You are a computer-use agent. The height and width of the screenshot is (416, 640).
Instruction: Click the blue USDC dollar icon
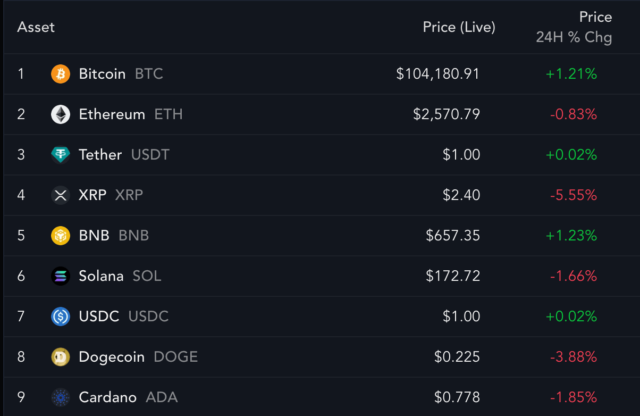click(x=60, y=316)
